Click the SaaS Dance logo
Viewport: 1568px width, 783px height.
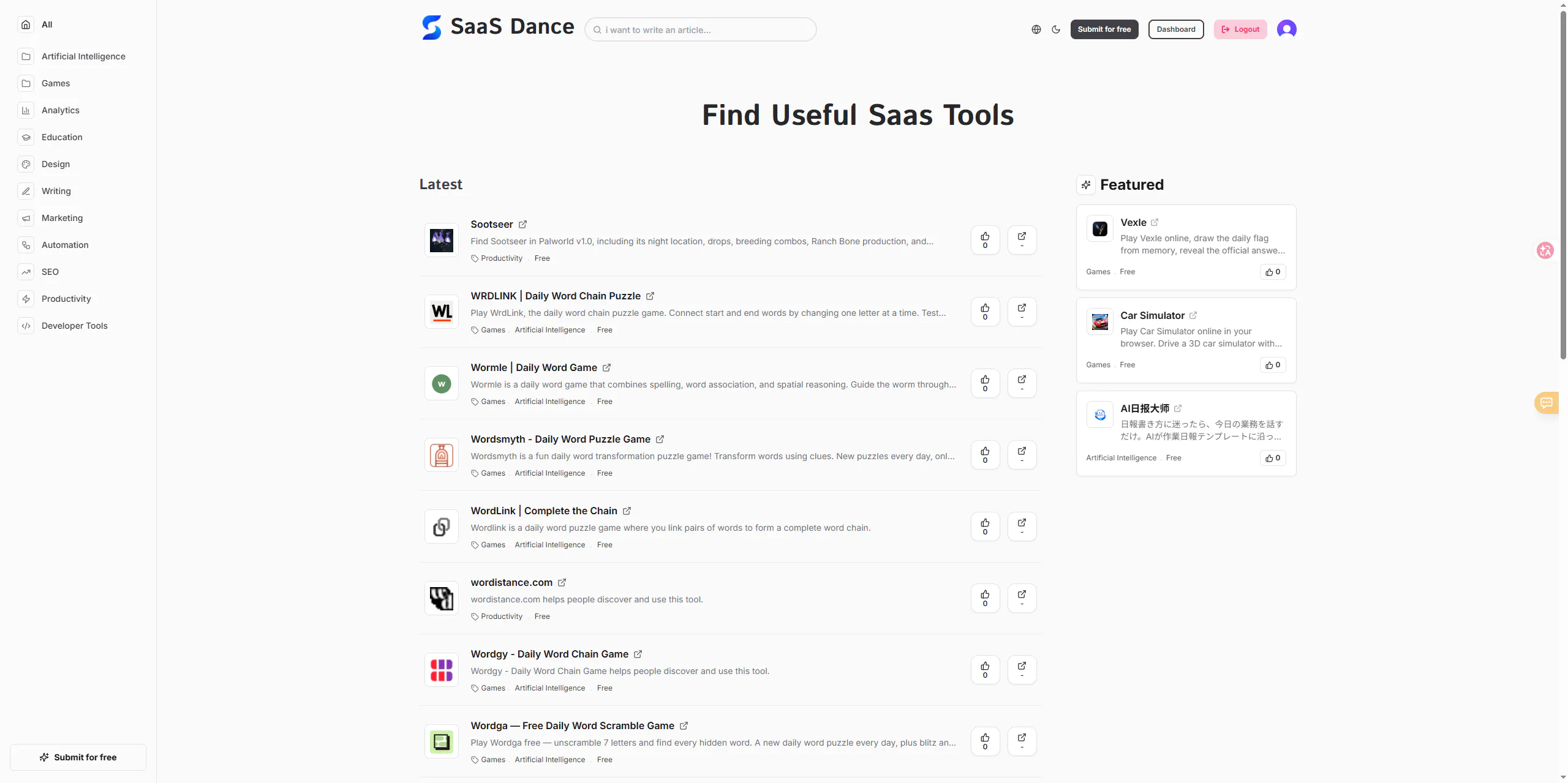[498, 27]
